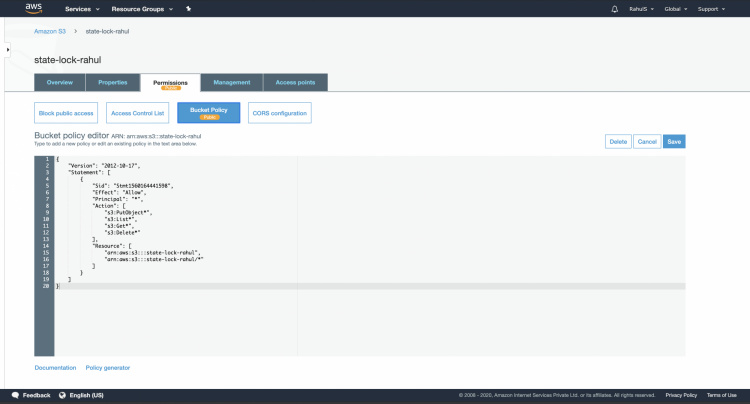Screen dimensions: 750x404
Task: Save the bucket policy
Action: pyautogui.click(x=674, y=141)
